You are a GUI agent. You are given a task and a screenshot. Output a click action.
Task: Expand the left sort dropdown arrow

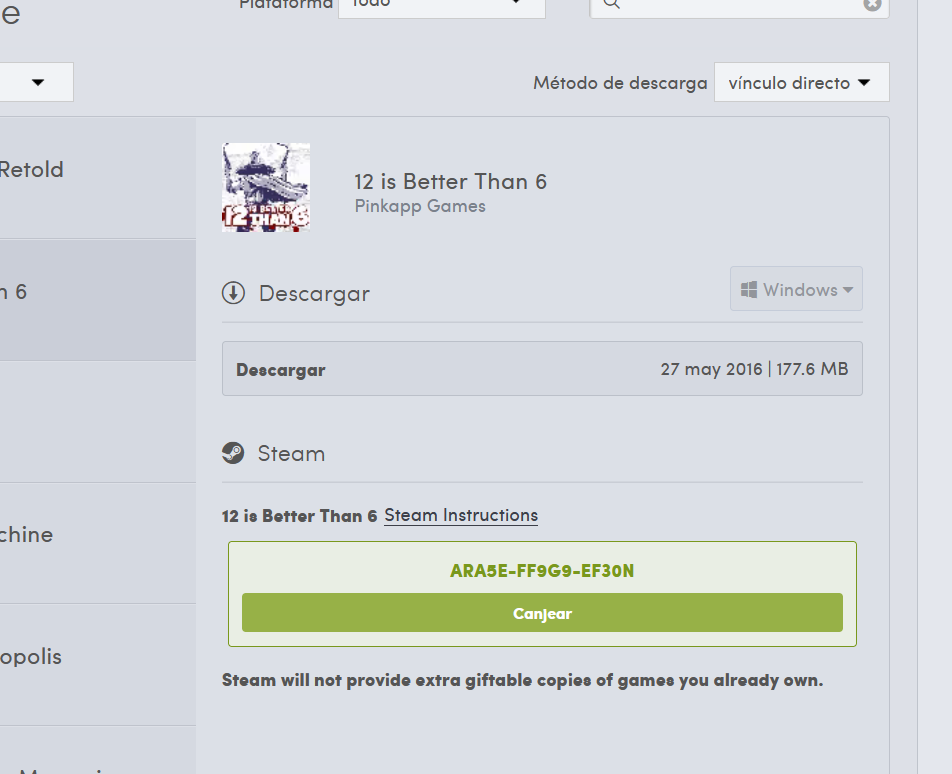coord(38,82)
